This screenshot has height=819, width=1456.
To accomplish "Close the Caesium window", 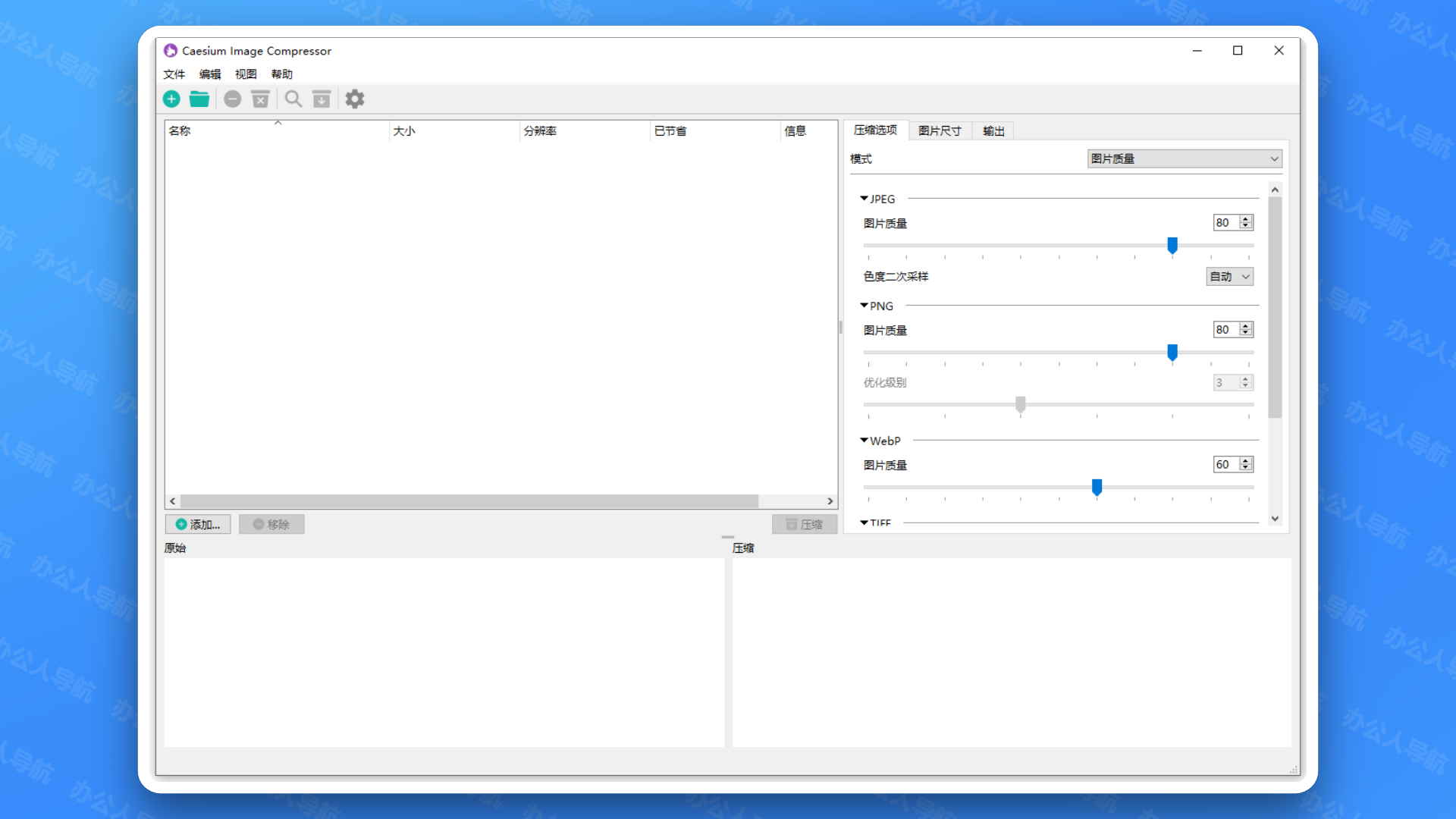I will (1279, 51).
